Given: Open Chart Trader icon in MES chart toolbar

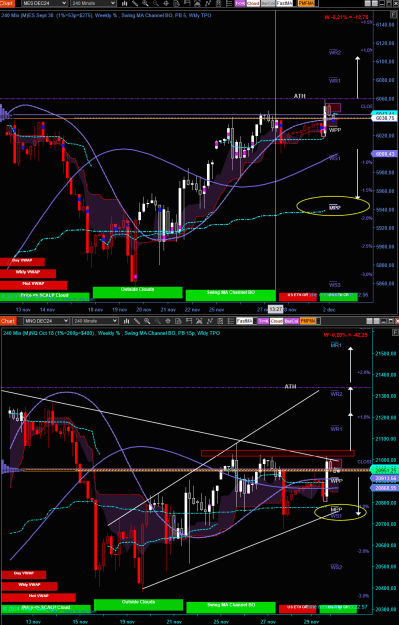Looking at the screenshot, I should 187,3.
